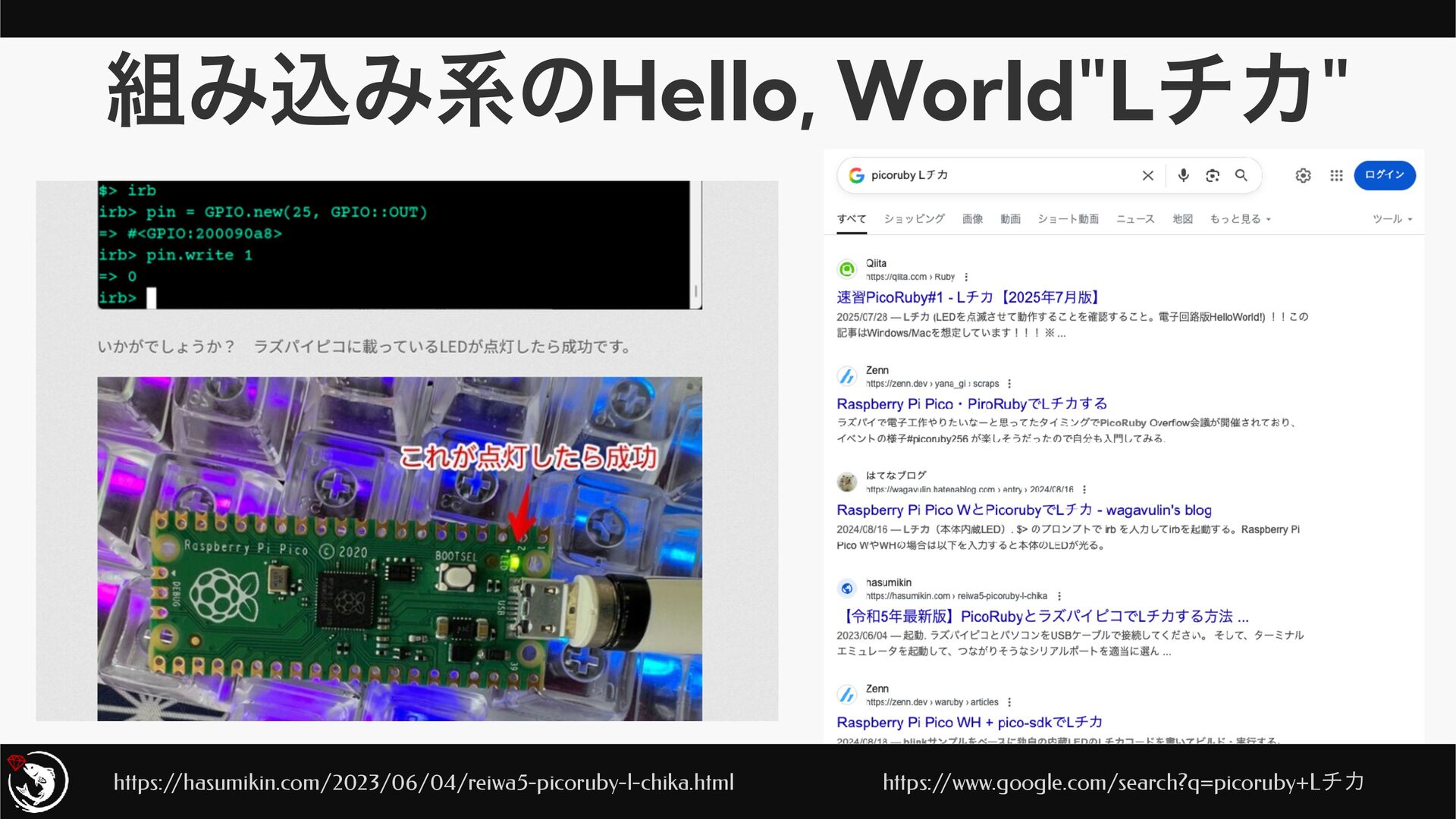This screenshot has width=1456, height=819.
Task: Expand the ツール dropdown
Action: [1392, 219]
